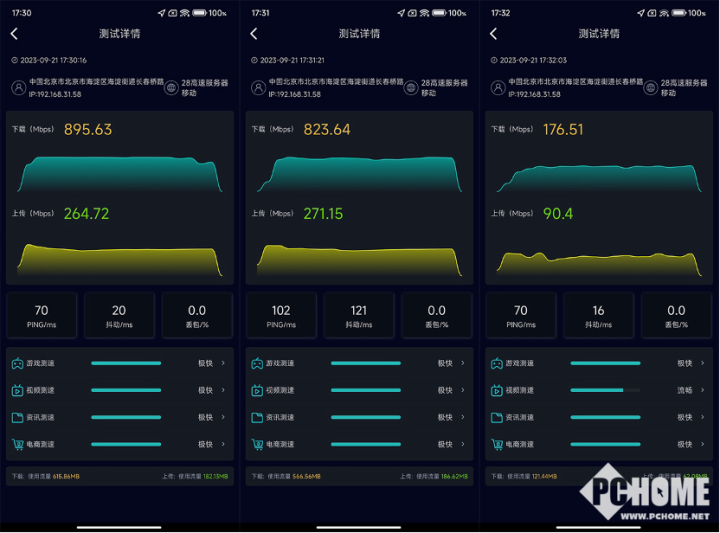The image size is (720, 533).
Task: Expand 游戏测速 chevron in 17:30 screen
Action: click(223, 363)
